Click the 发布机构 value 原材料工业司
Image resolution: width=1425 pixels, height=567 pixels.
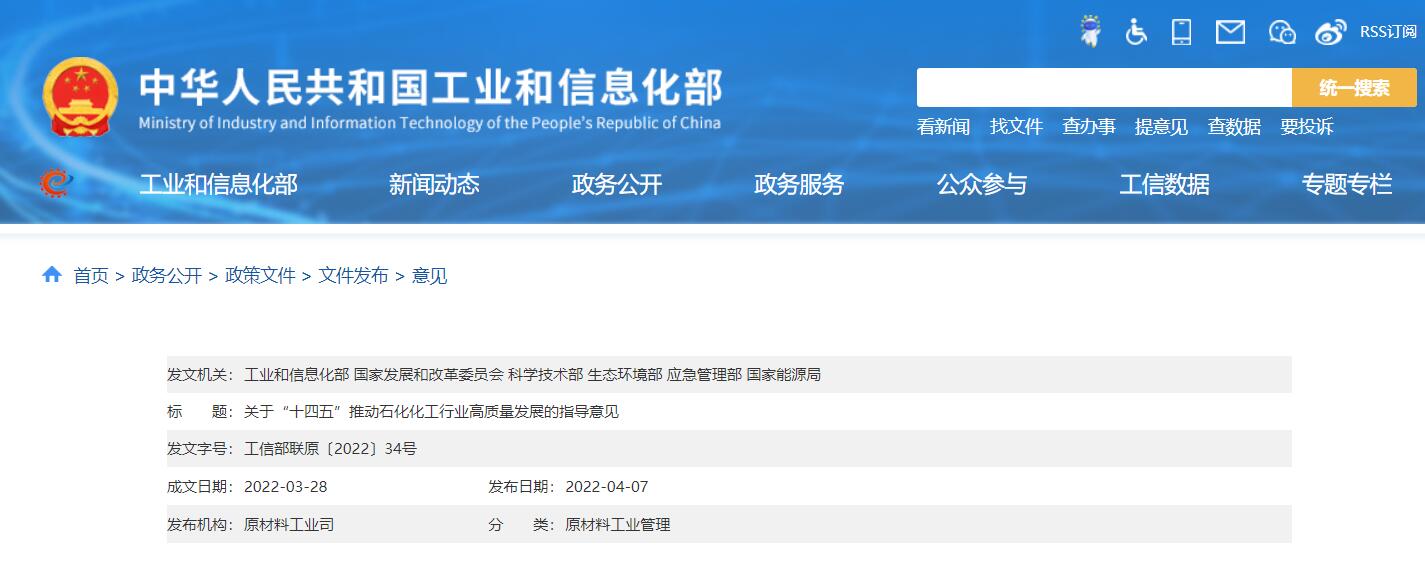[289, 524]
